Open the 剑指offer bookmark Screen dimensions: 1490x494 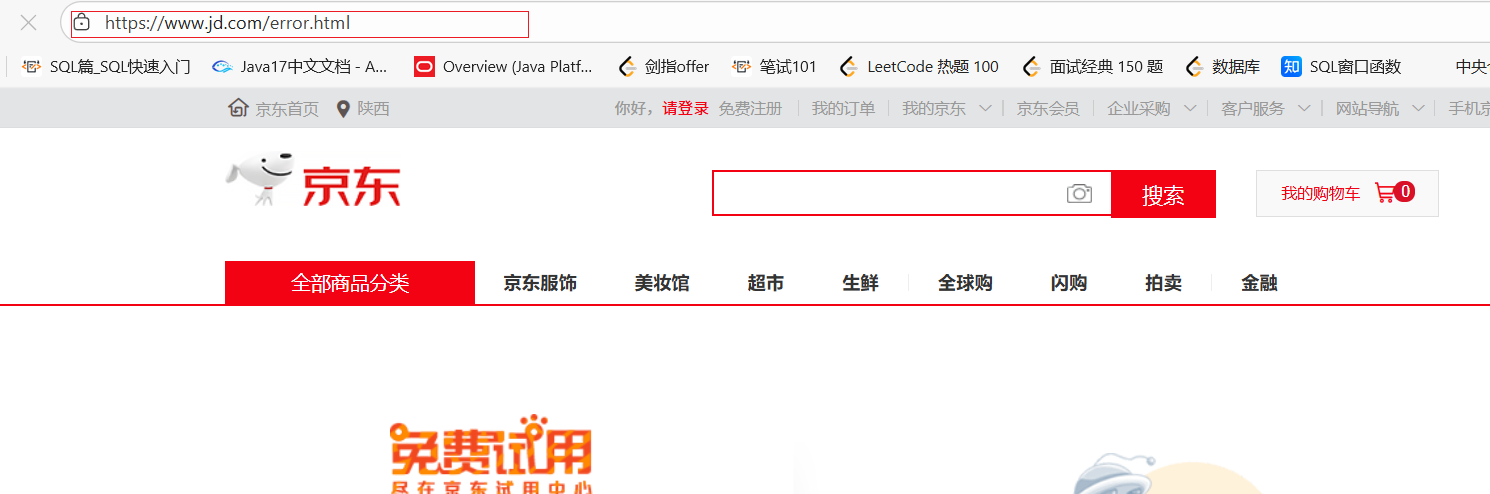point(664,67)
